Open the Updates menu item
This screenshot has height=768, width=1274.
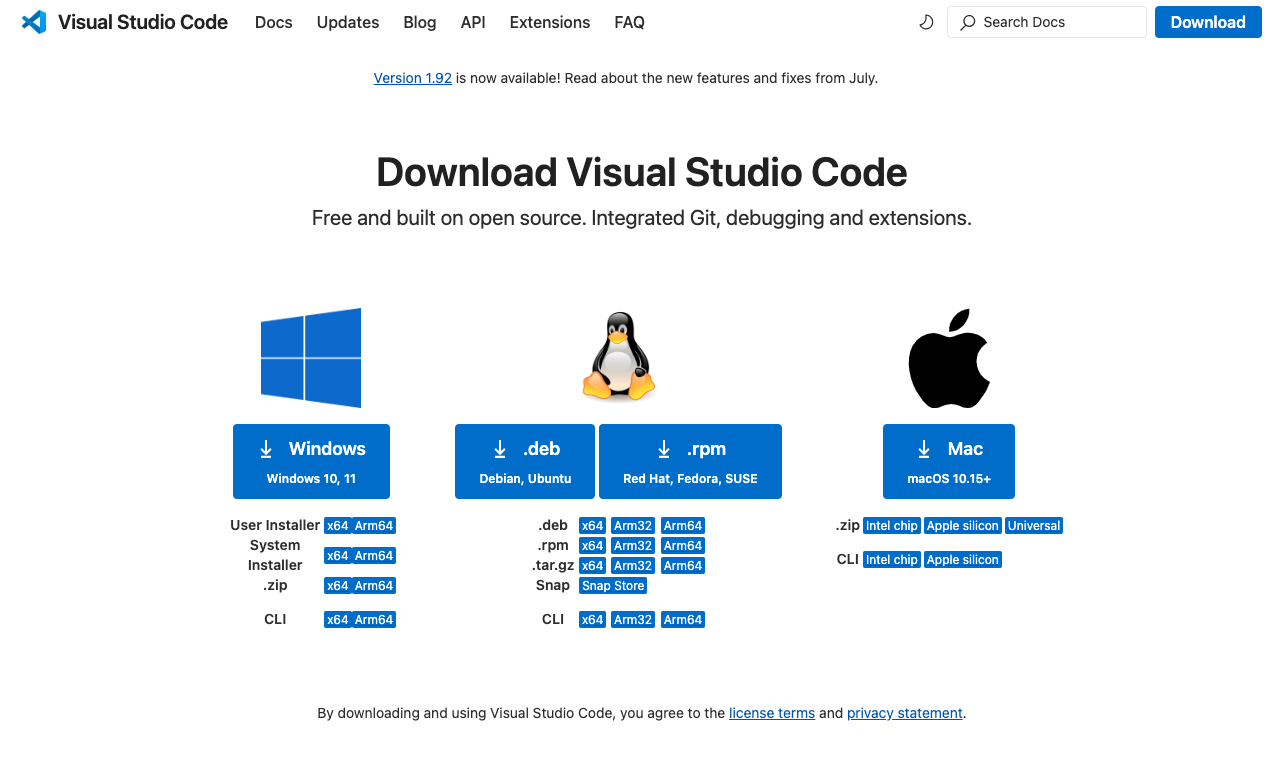[348, 22]
